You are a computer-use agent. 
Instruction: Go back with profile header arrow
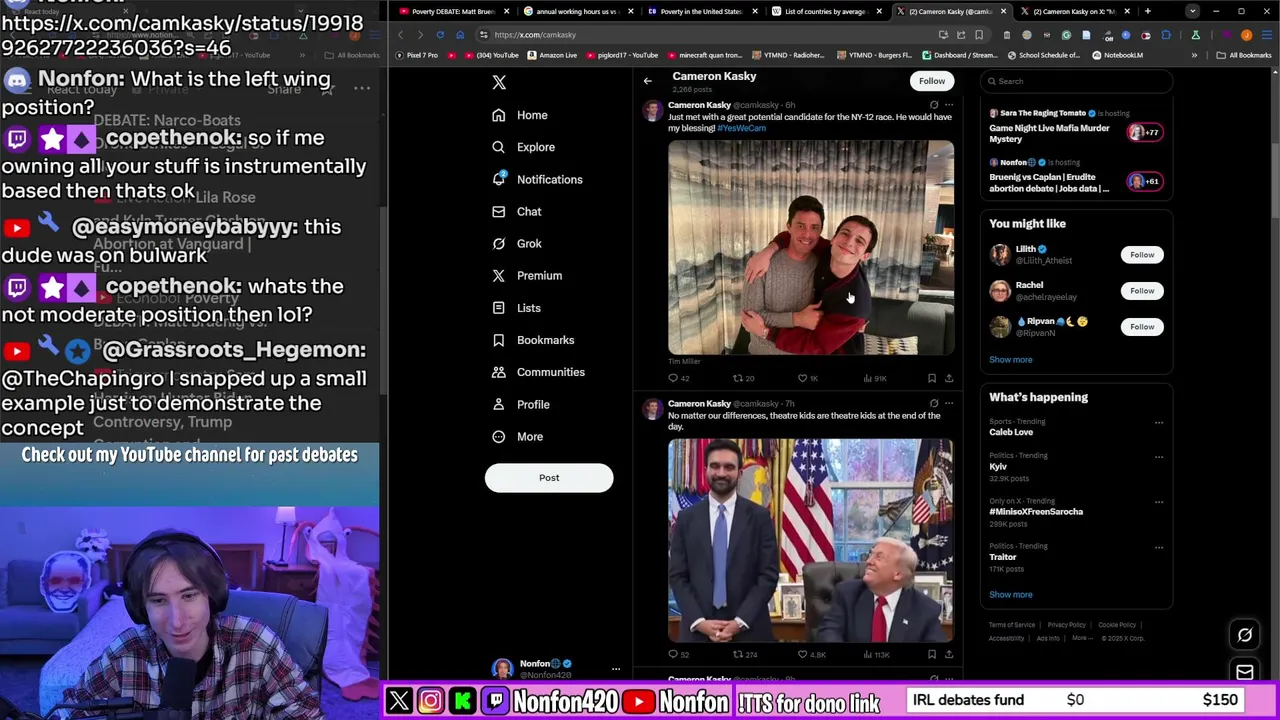point(647,81)
